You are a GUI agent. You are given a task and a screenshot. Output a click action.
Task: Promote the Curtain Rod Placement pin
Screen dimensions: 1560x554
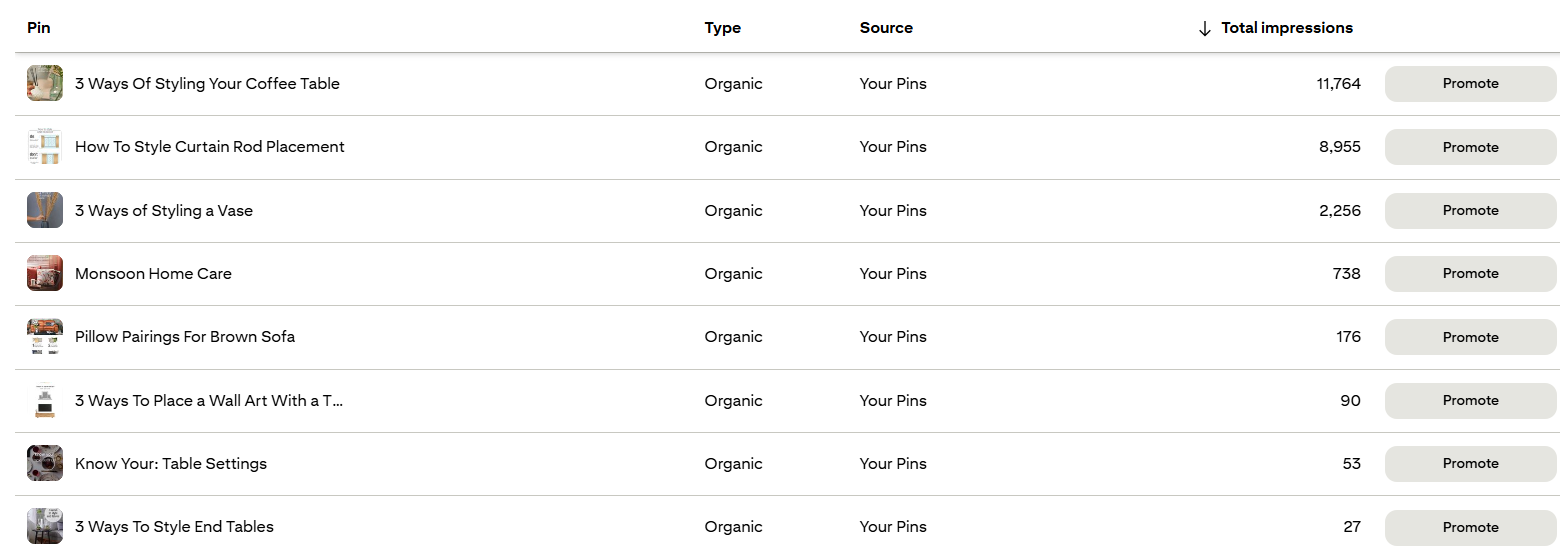[x=1470, y=147]
